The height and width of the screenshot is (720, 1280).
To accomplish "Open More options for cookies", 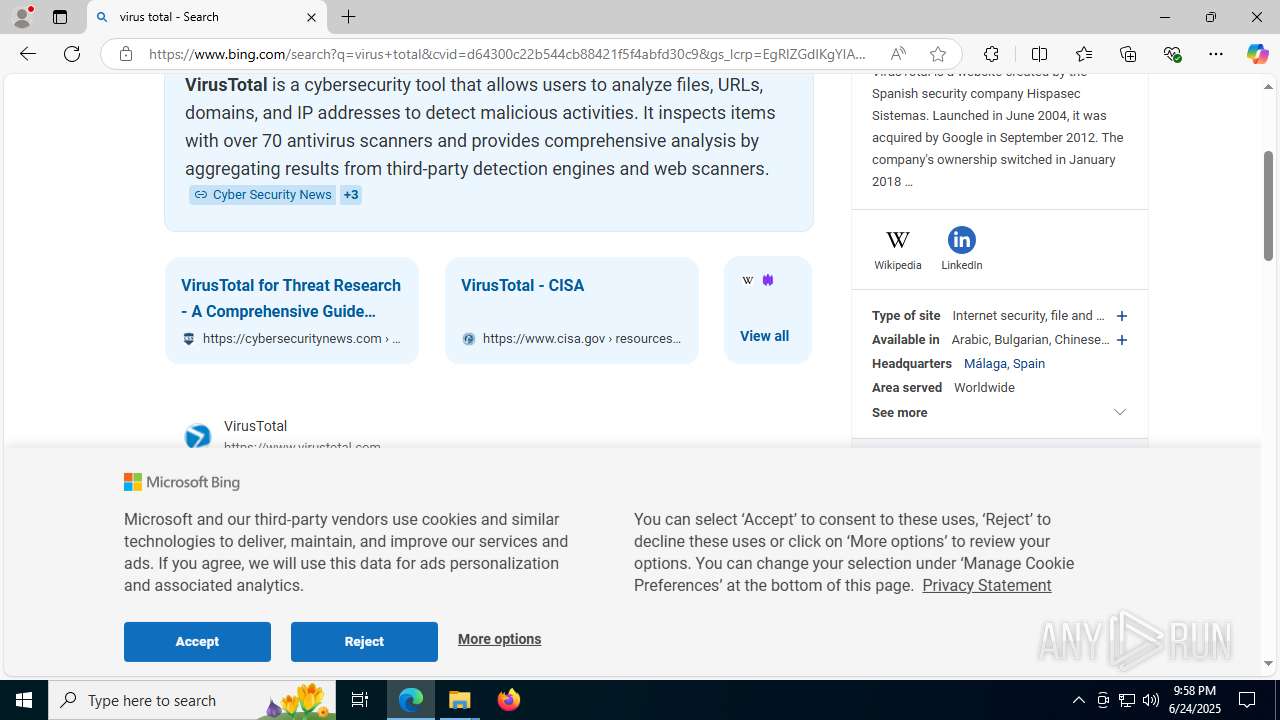I will tap(500, 639).
